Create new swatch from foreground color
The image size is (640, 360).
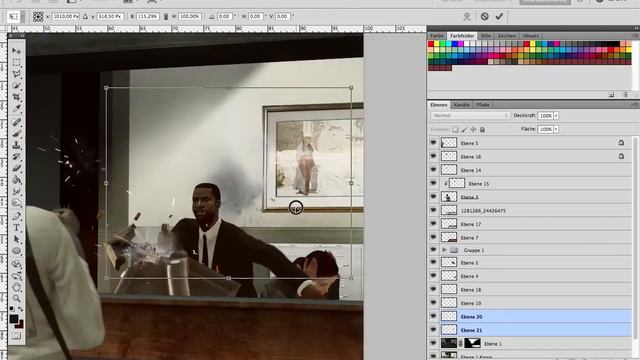pos(611,95)
